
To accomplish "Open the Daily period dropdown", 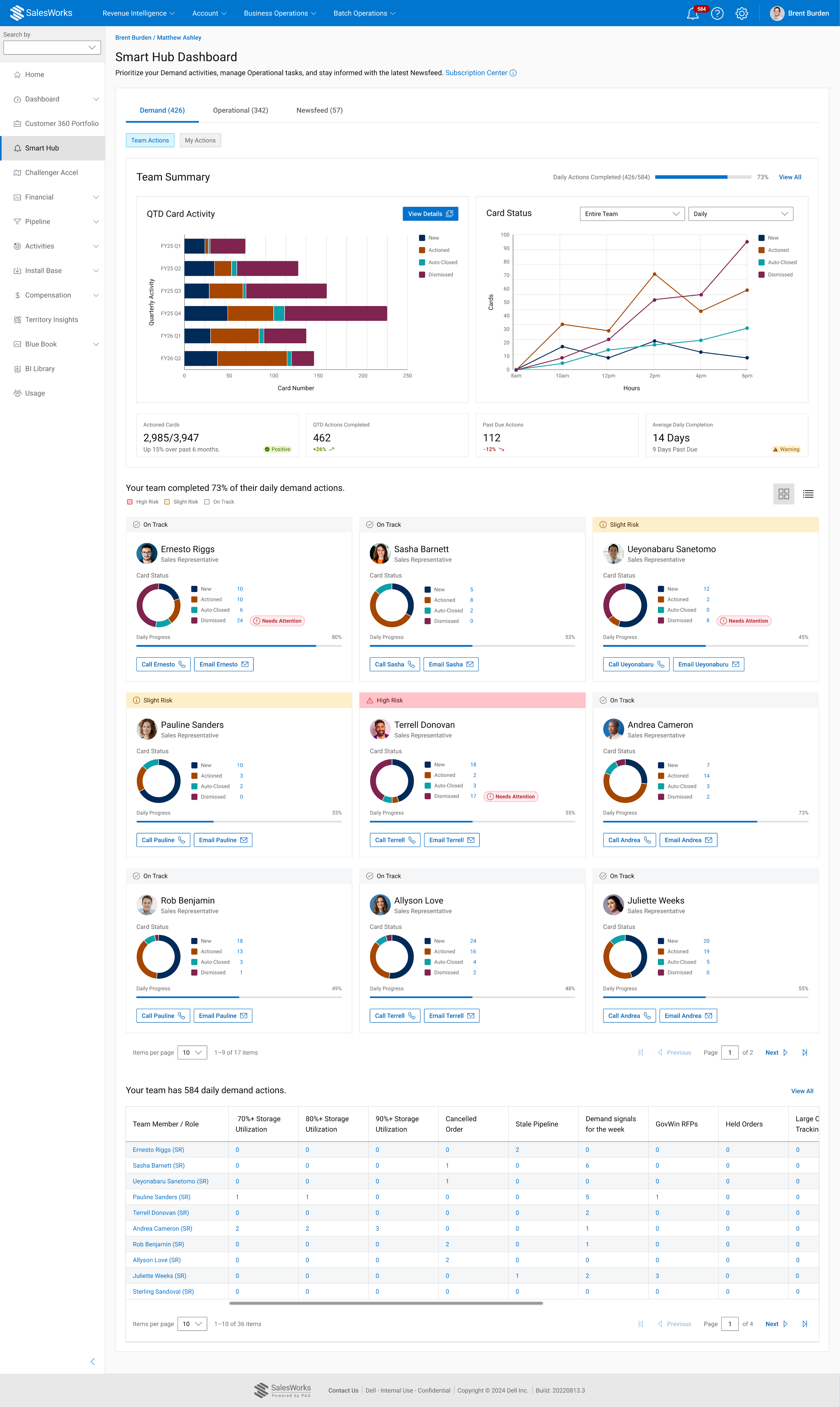I will (740, 214).
